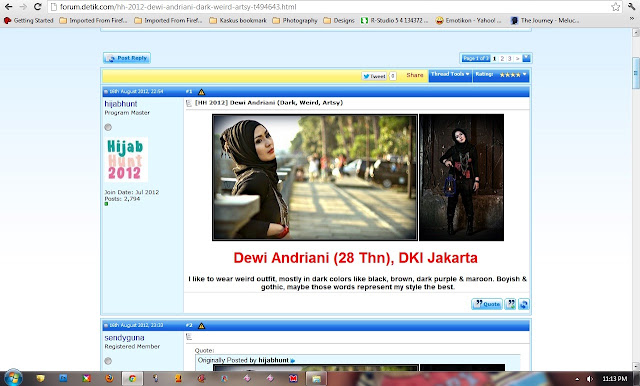Viewport: 640px width, 386px height.
Task: Quote post #1 with Quote button
Action: [487, 304]
